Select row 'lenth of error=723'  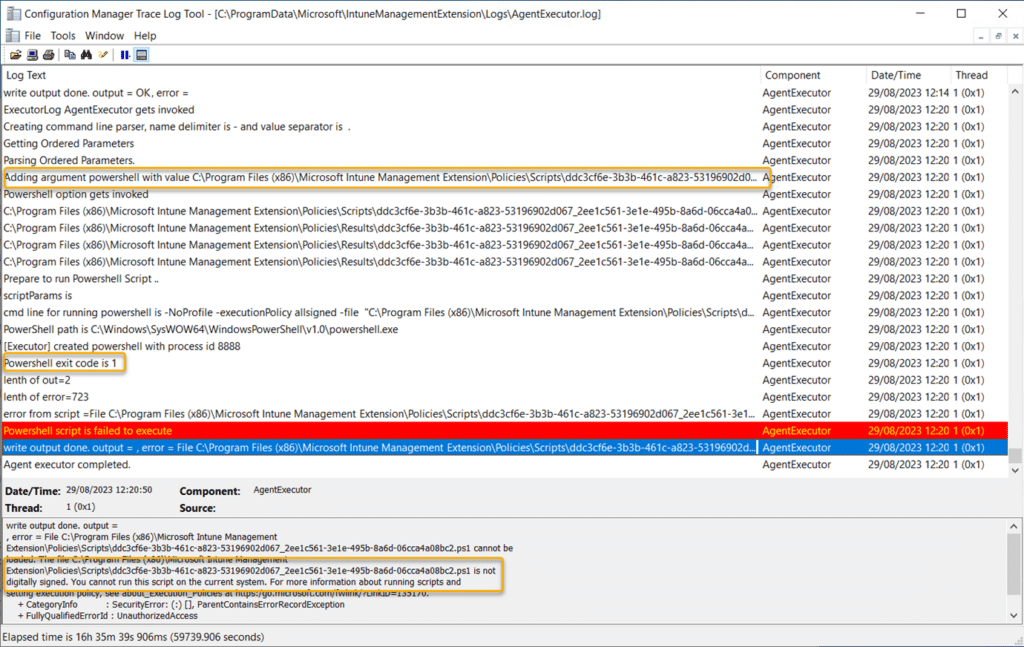coord(505,397)
